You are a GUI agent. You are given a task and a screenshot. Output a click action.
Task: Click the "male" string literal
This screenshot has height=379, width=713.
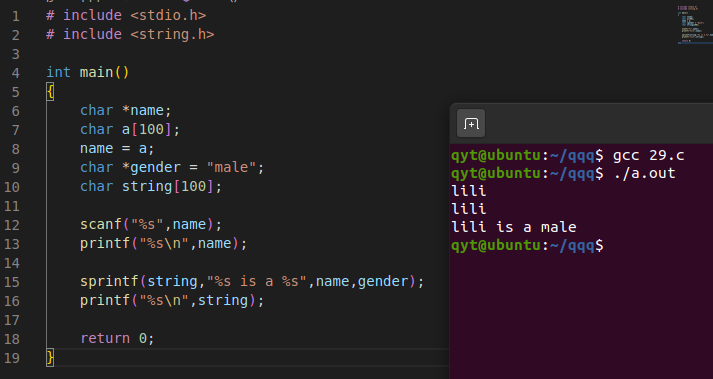coord(231,167)
